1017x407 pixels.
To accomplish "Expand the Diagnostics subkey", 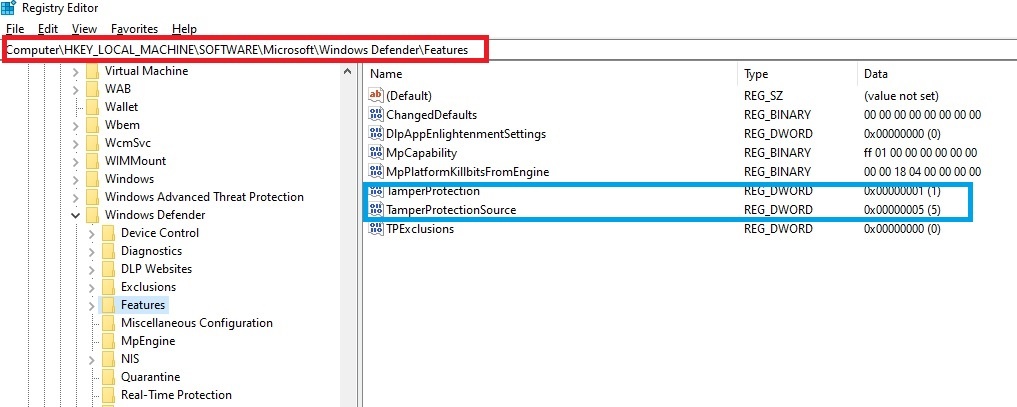I will coord(92,251).
